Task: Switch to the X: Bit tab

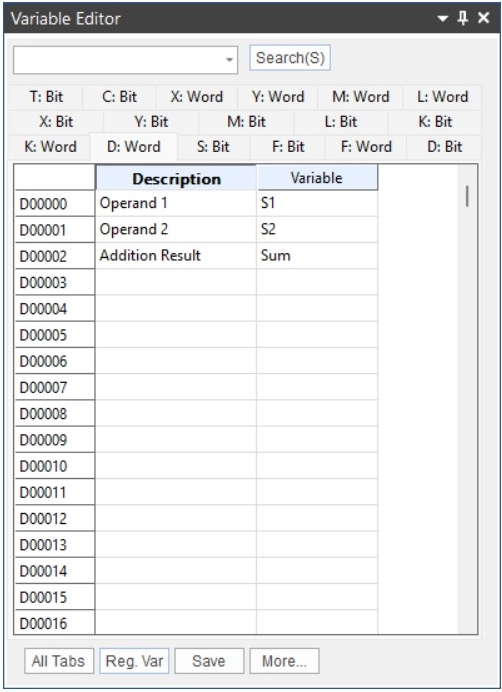Action: [56, 122]
